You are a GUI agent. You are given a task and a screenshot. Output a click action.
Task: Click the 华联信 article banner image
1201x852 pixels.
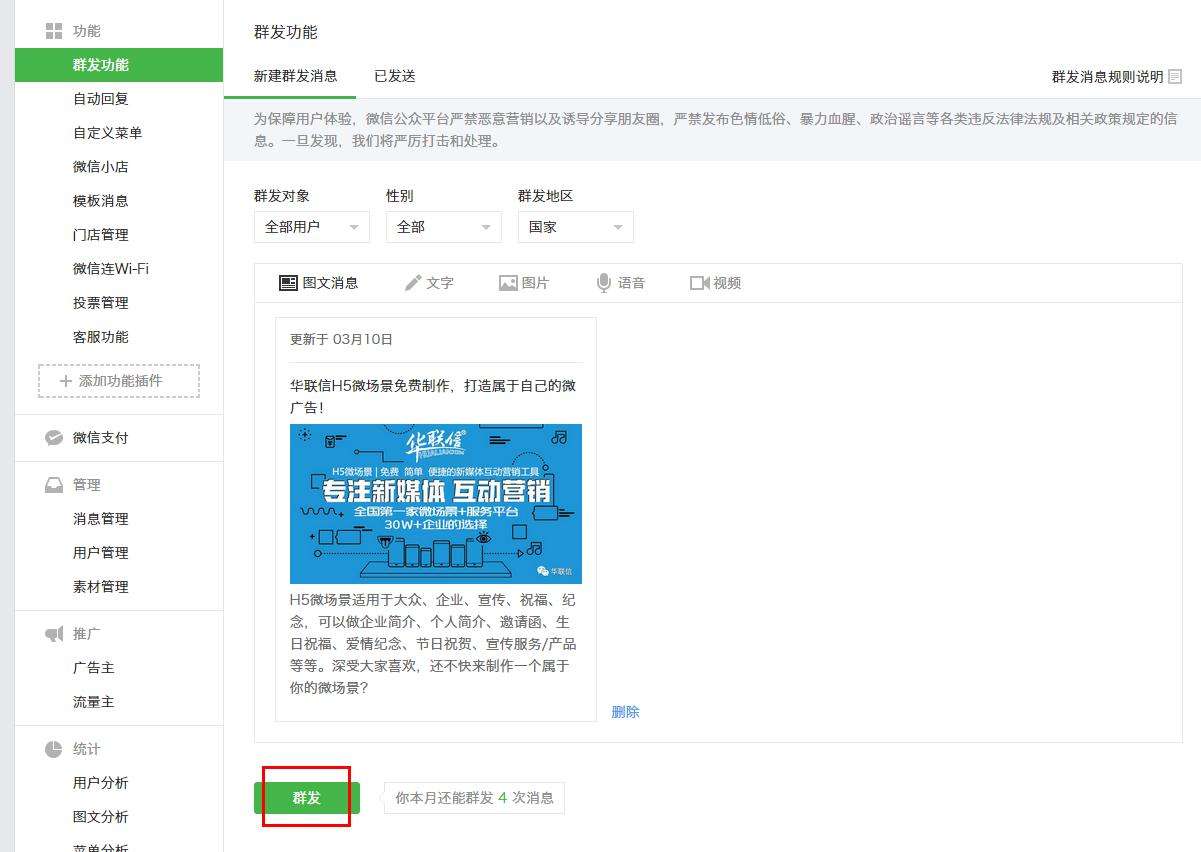(435, 503)
